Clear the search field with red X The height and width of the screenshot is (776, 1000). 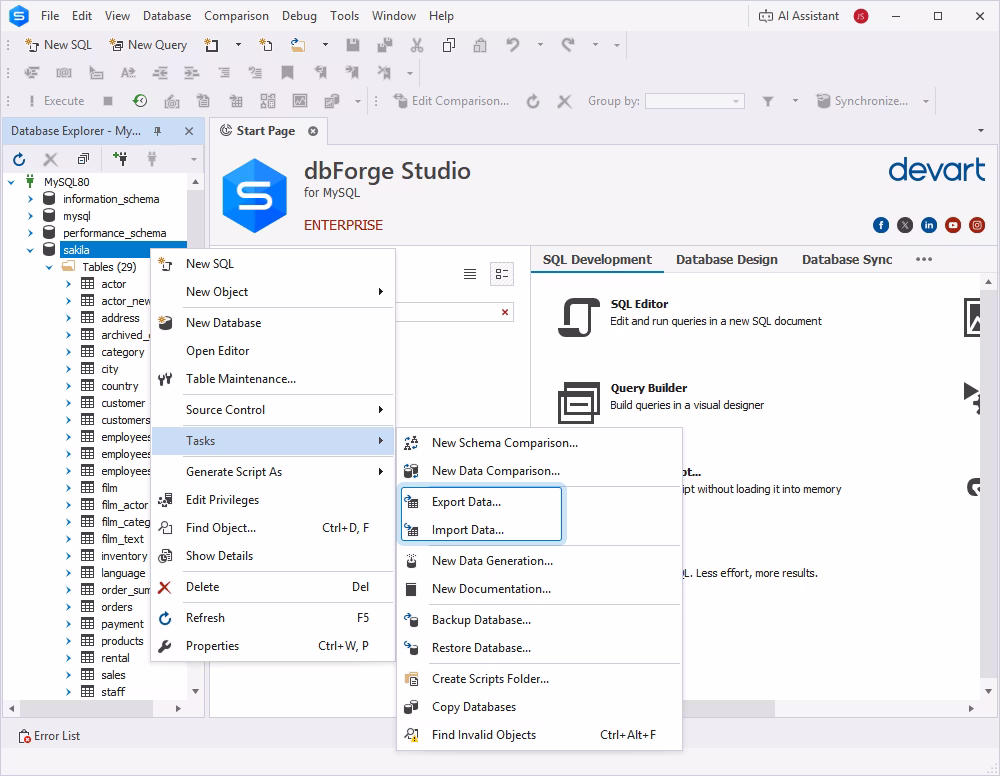pyautogui.click(x=504, y=312)
